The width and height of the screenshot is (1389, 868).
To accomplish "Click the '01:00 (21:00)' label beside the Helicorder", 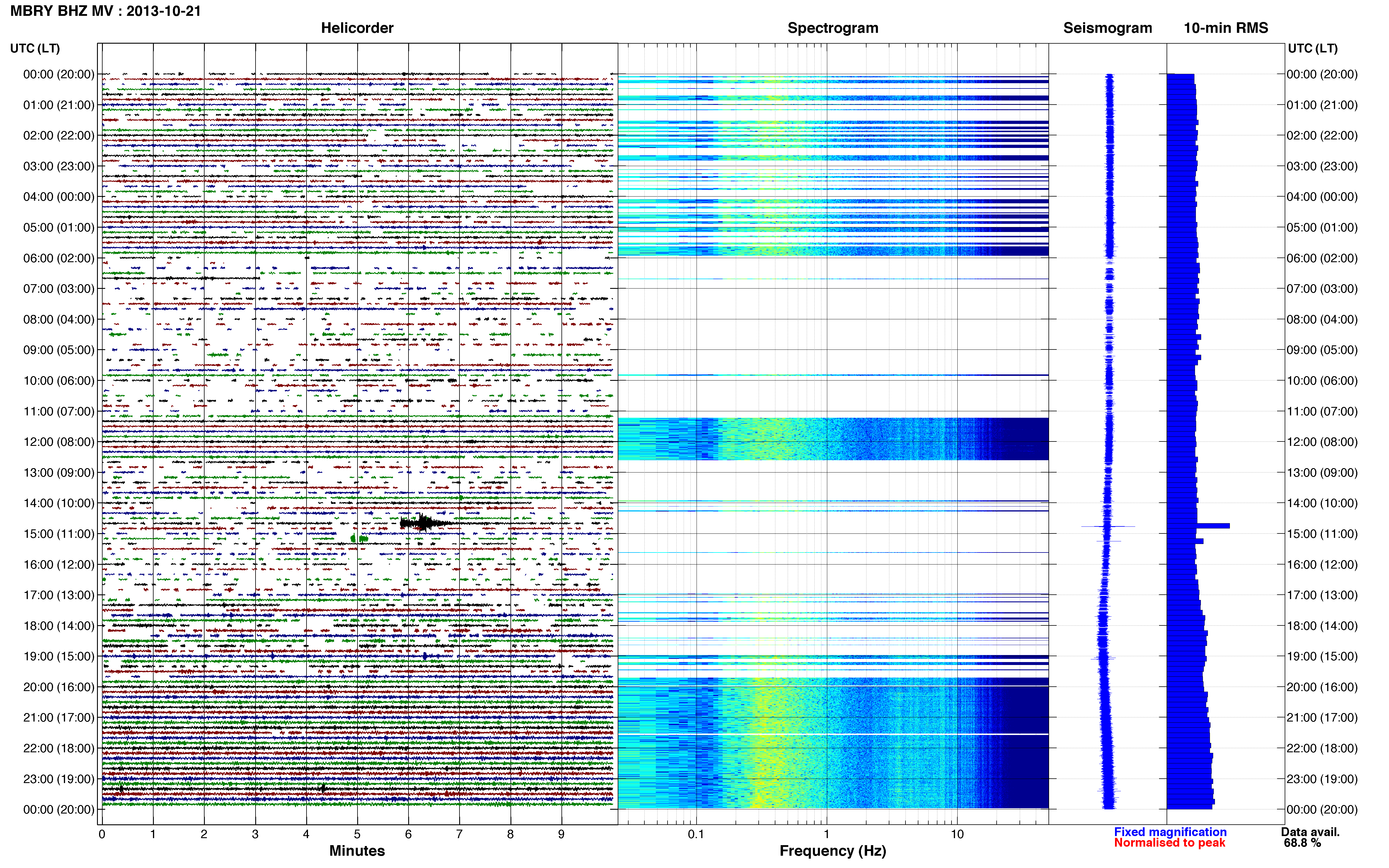I will 59,105.
